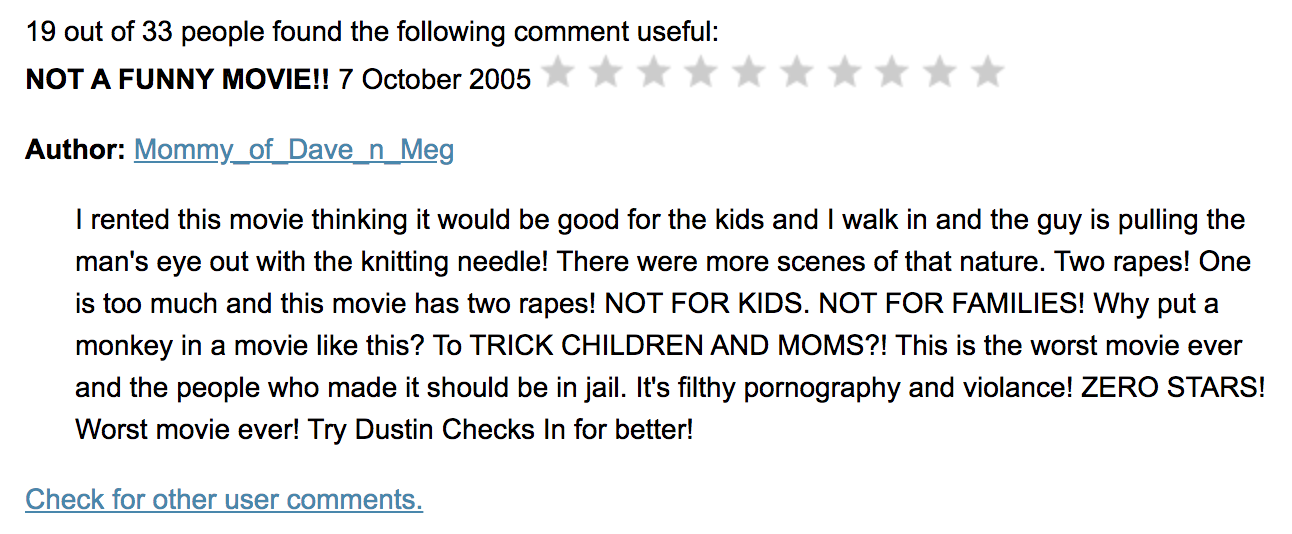Open the Mommy_of_Dave_n_Meg author profile link
This screenshot has height=534, width=1292.
pyautogui.click(x=294, y=150)
